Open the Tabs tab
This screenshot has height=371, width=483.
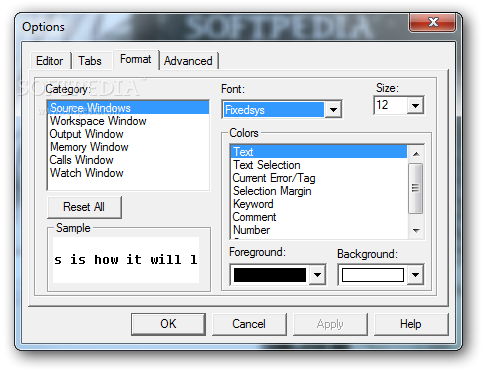point(91,61)
